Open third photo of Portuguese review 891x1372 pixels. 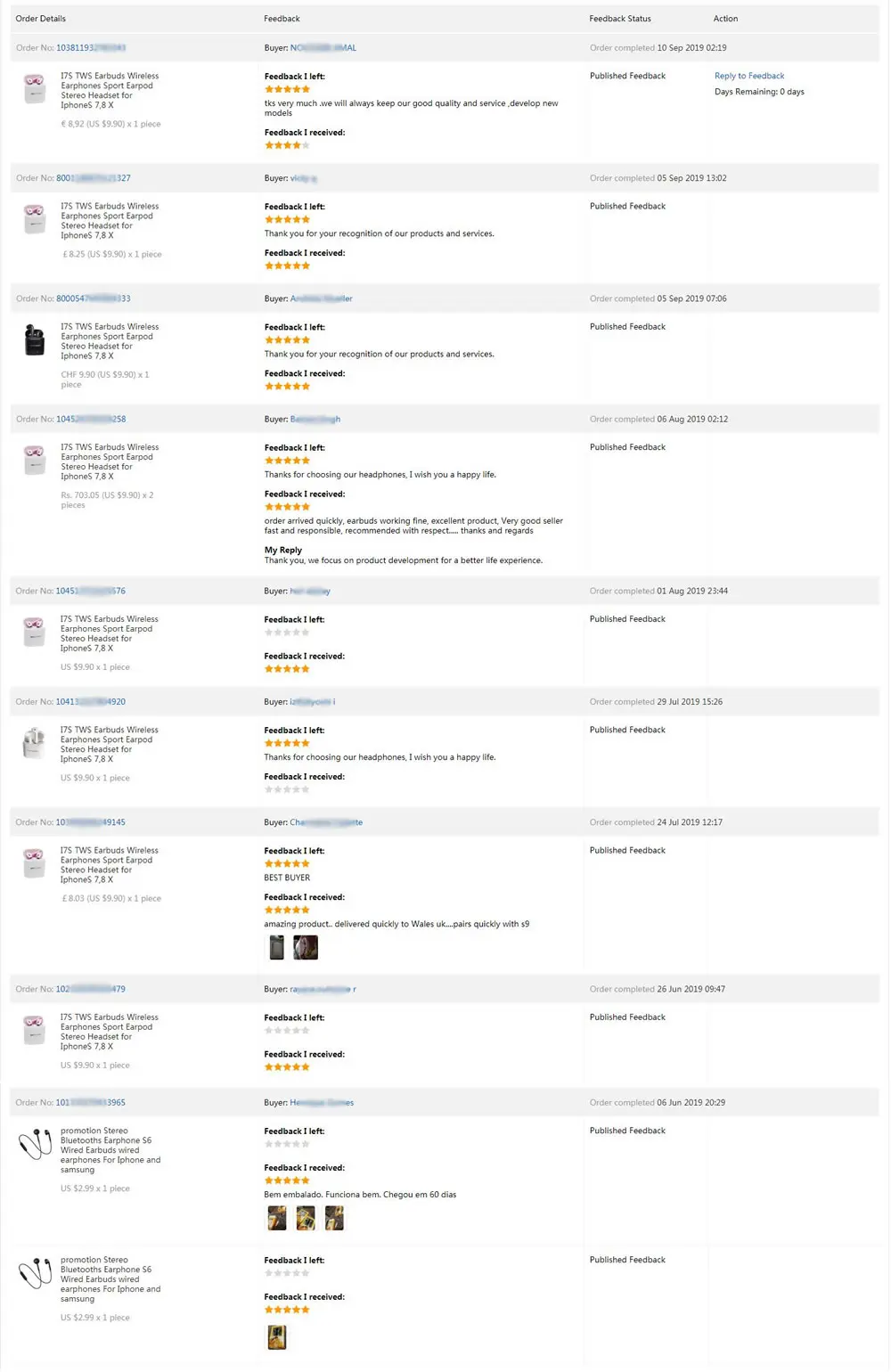[x=334, y=1218]
